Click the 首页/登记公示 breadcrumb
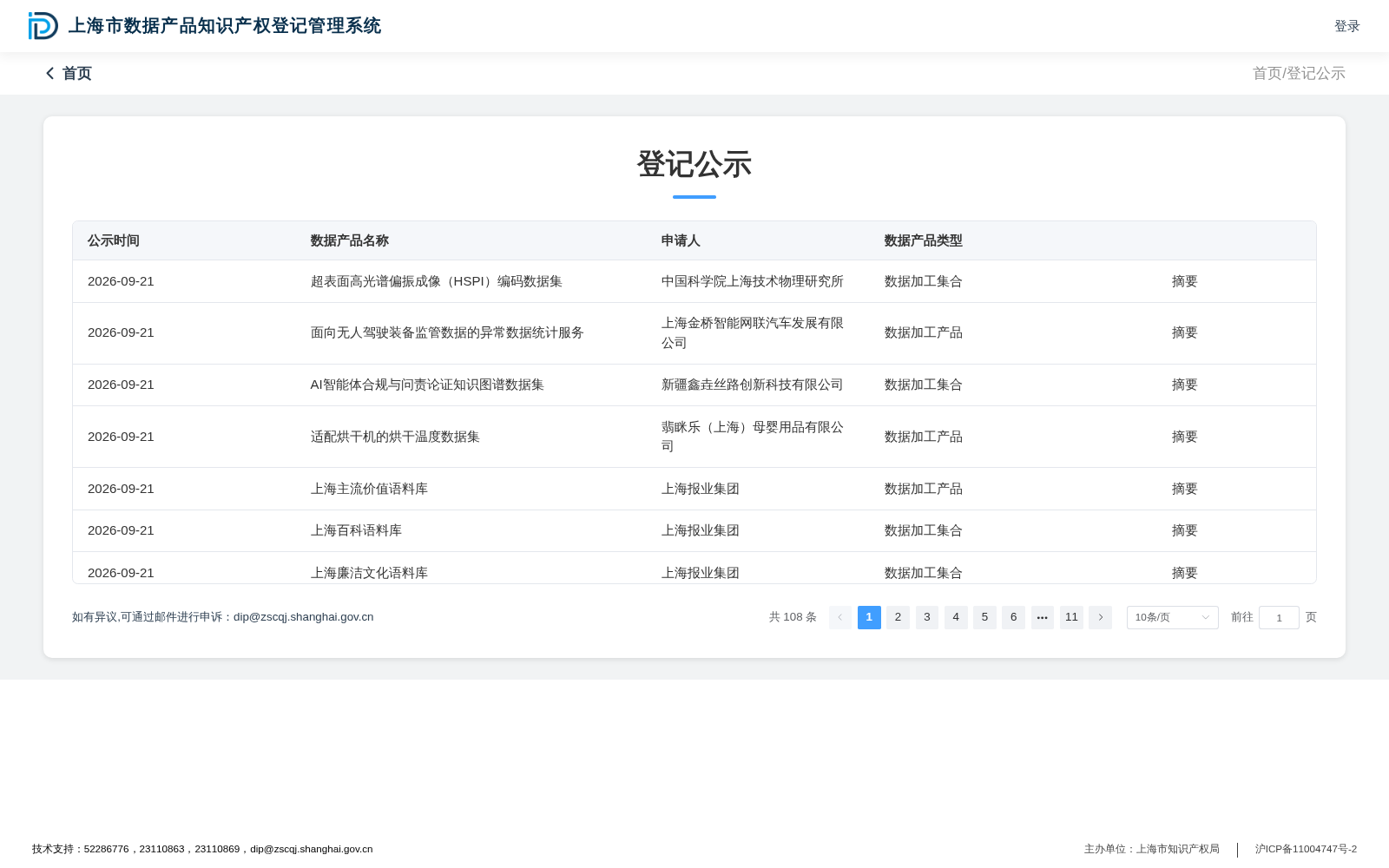The width and height of the screenshot is (1389, 868). coord(1299,74)
